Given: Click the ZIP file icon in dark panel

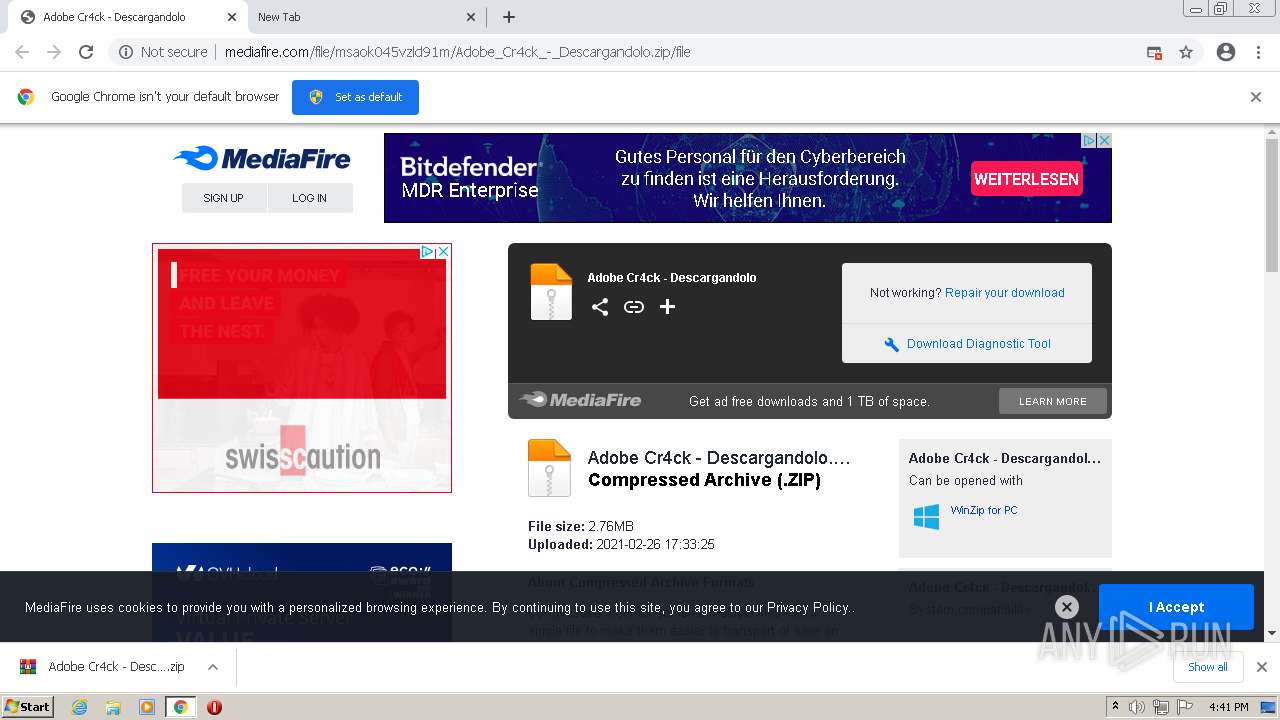Looking at the screenshot, I should (551, 292).
